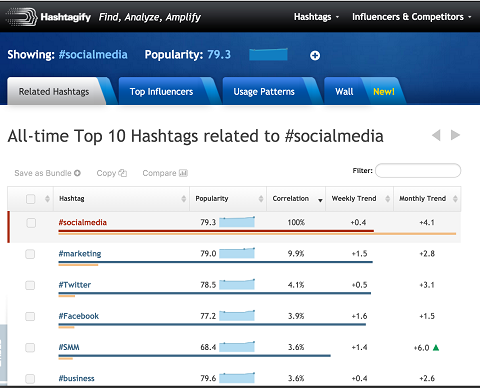The height and width of the screenshot is (388, 480).
Task: Click popularity sparkline in #socialmedia row
Action: click(x=237, y=222)
